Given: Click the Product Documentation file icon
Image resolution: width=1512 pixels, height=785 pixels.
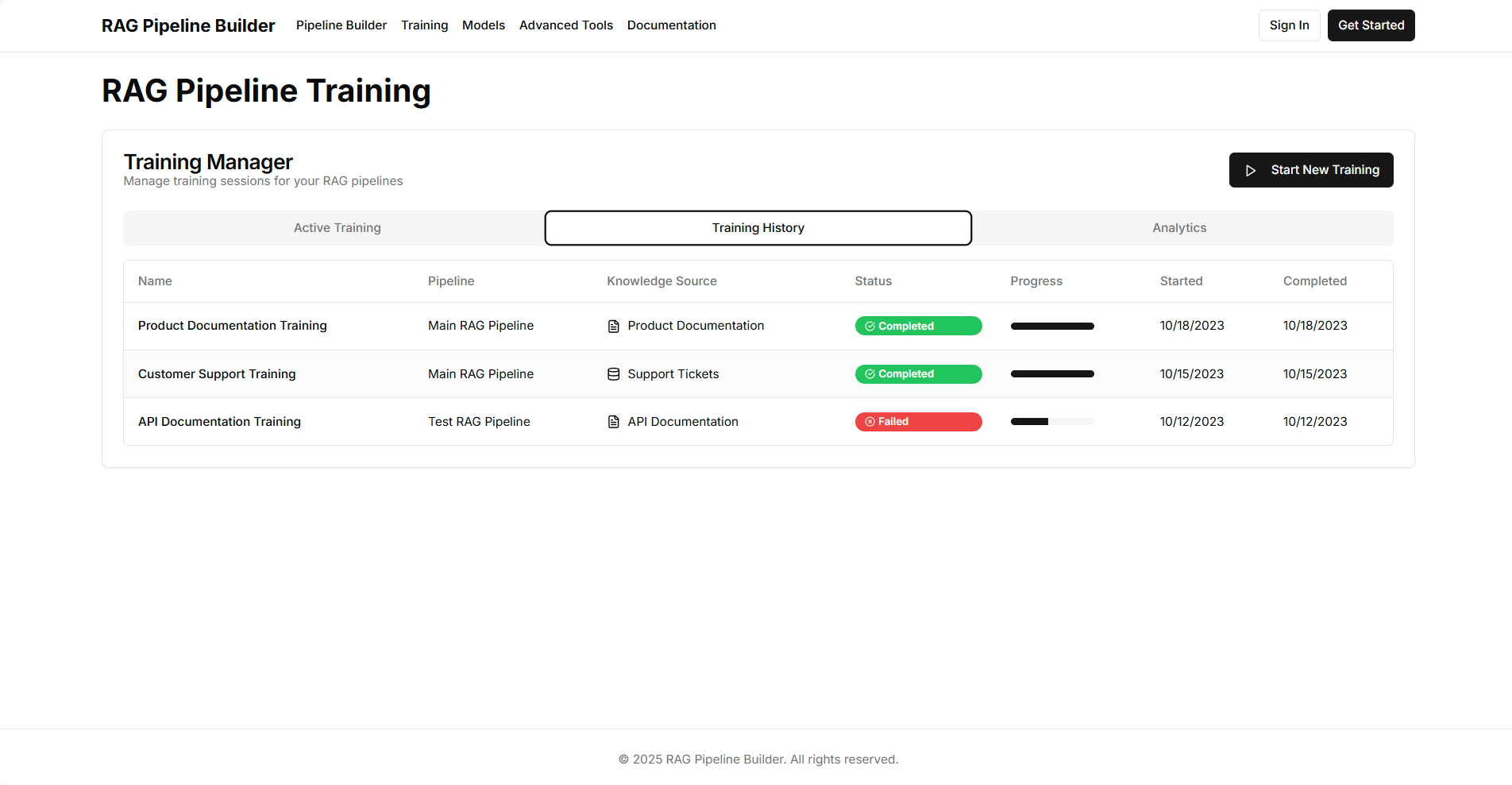Looking at the screenshot, I should coord(613,326).
